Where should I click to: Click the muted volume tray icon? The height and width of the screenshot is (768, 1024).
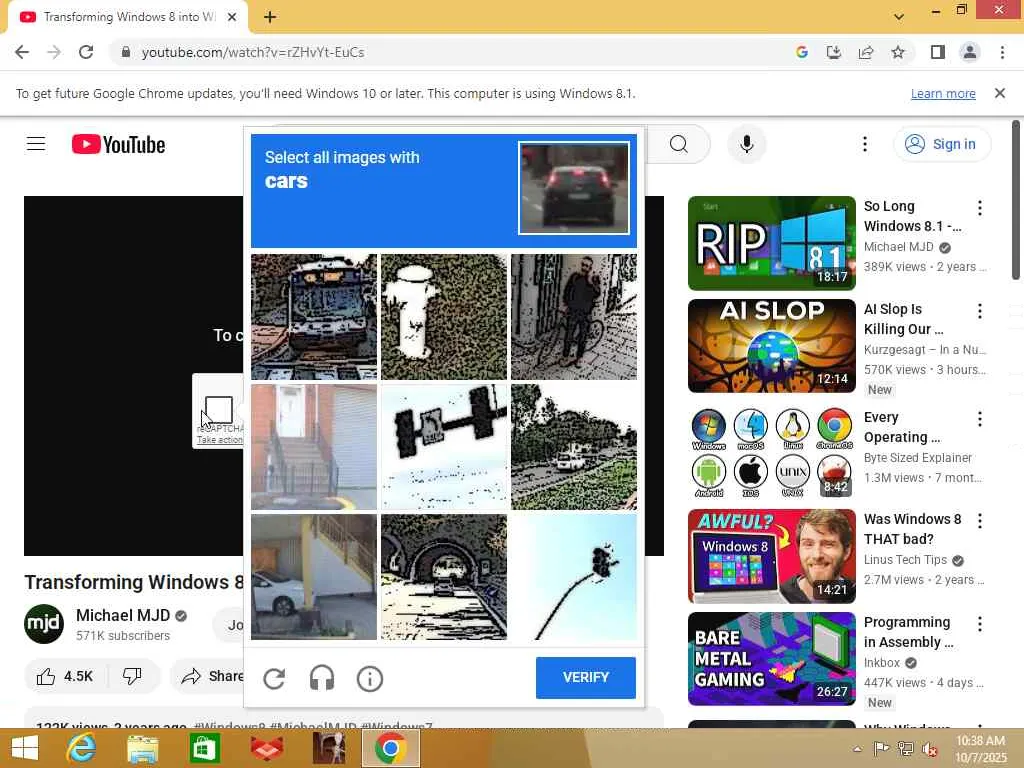coord(929,749)
